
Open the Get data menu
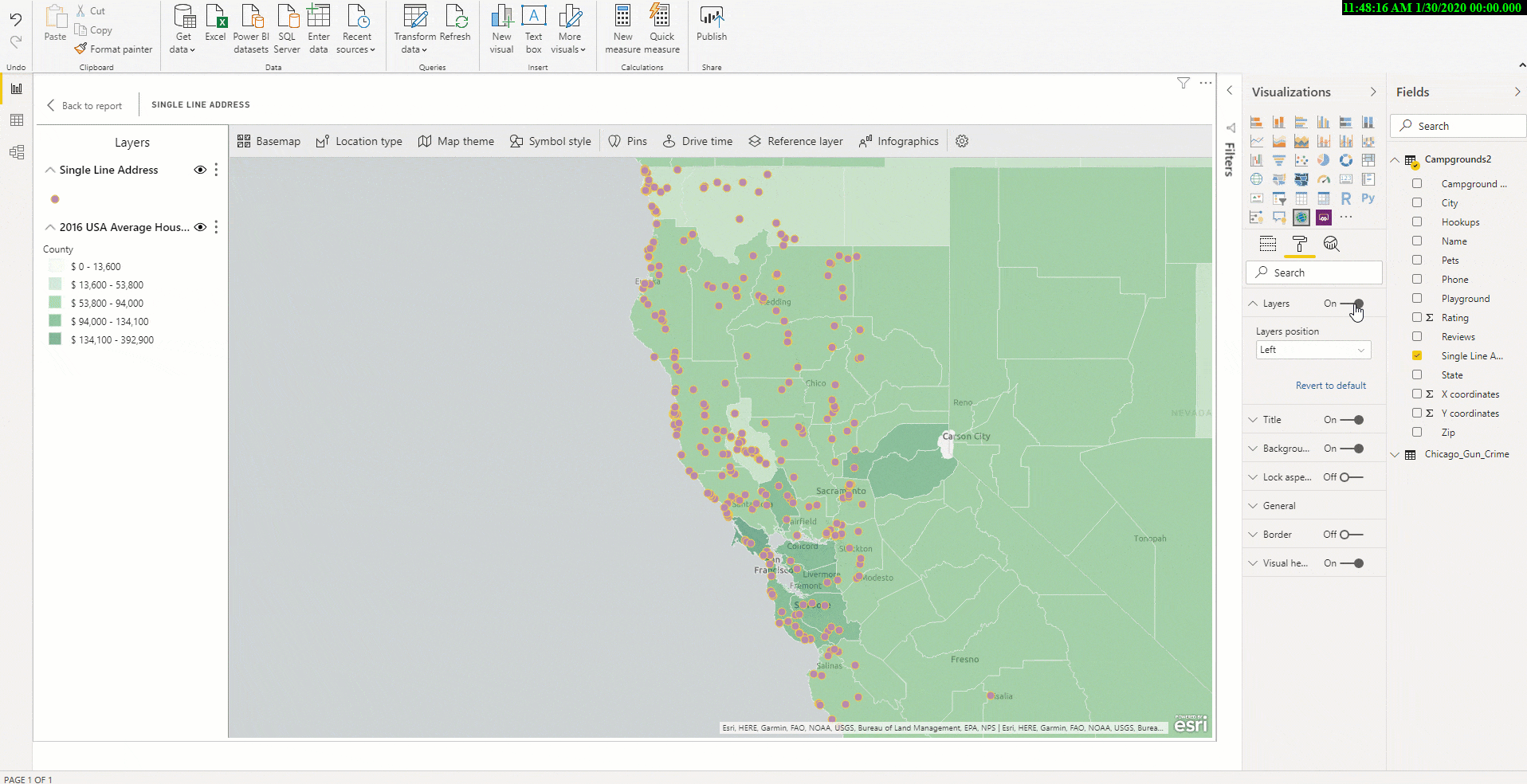coord(183,29)
